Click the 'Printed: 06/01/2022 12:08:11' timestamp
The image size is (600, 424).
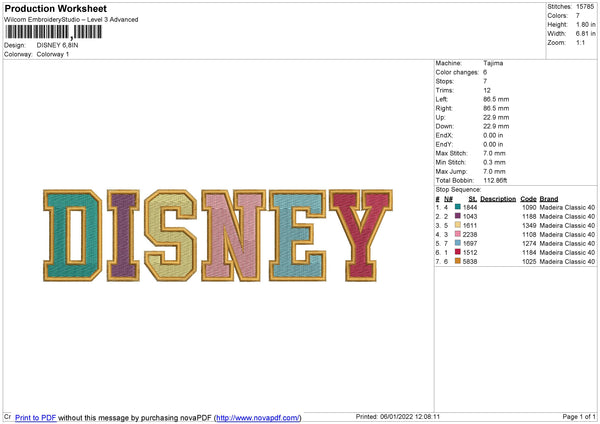398,416
